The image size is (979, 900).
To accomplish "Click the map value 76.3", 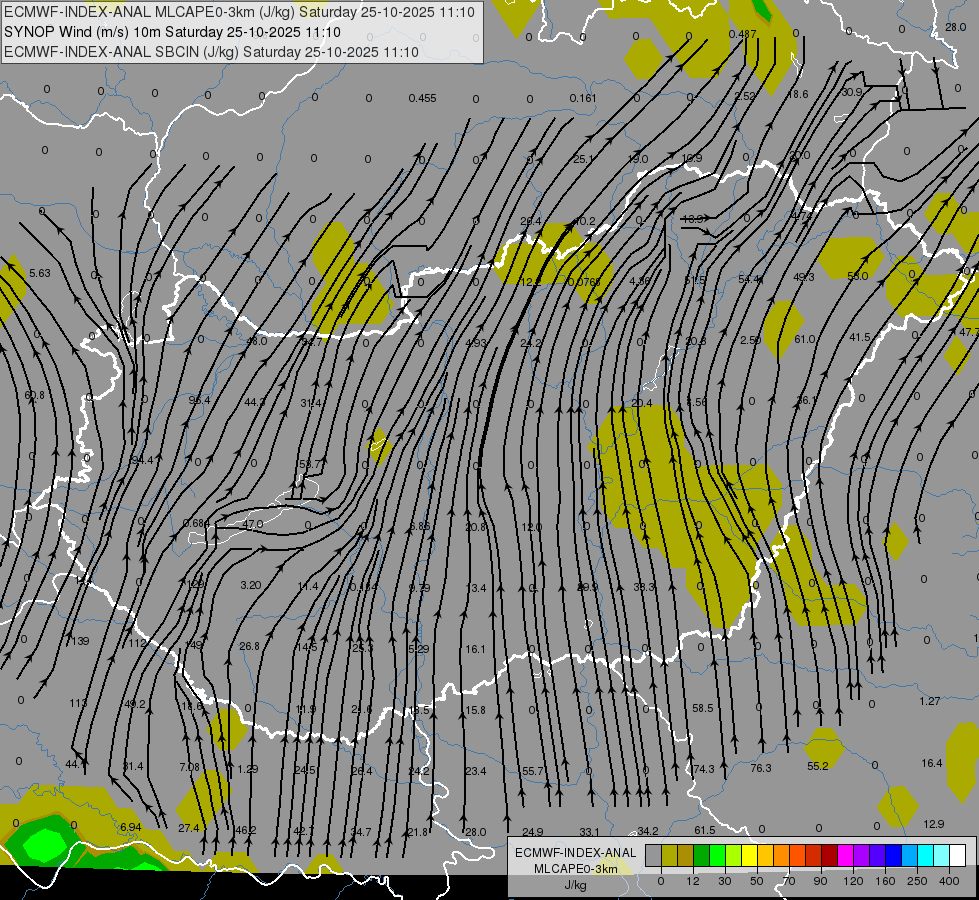I will point(760,768).
